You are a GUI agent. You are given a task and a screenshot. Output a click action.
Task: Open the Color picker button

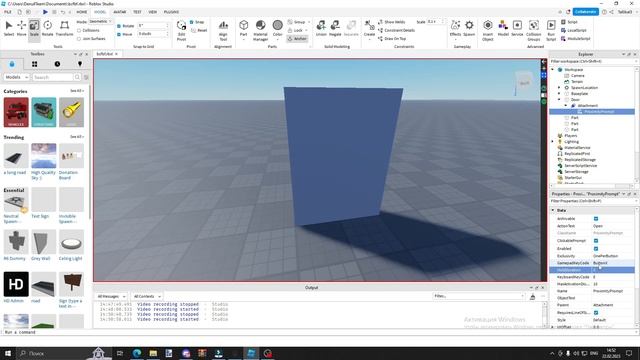click(x=278, y=28)
